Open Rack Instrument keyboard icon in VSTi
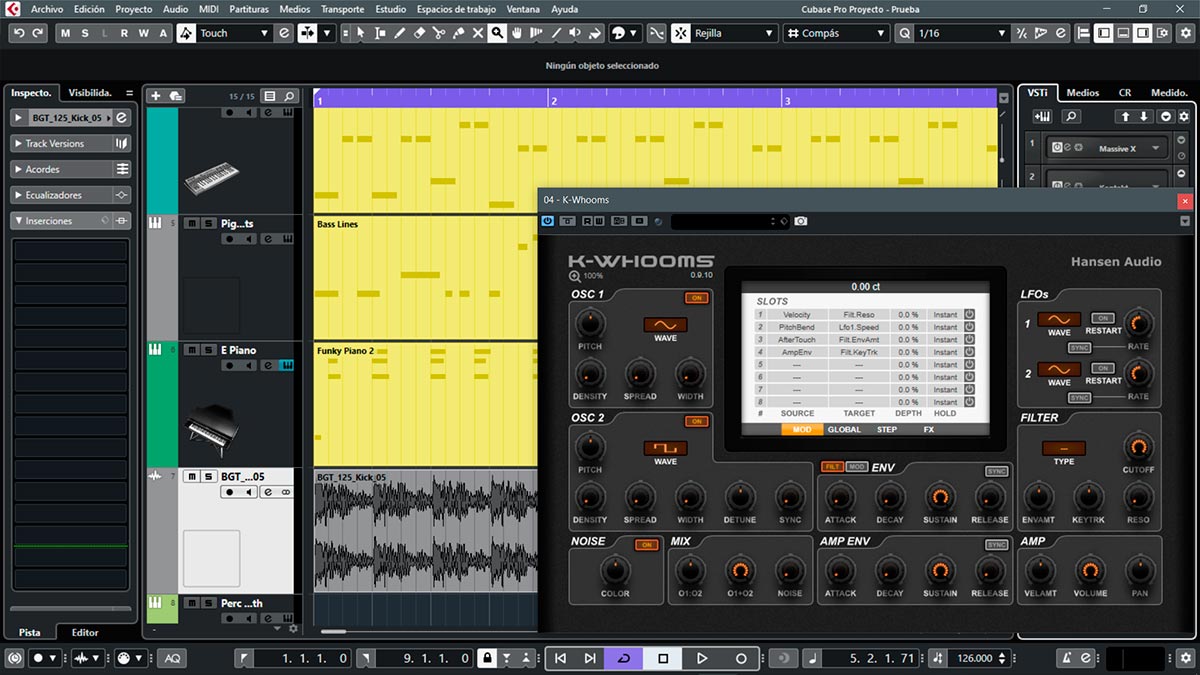1200x675 pixels. 1043,117
